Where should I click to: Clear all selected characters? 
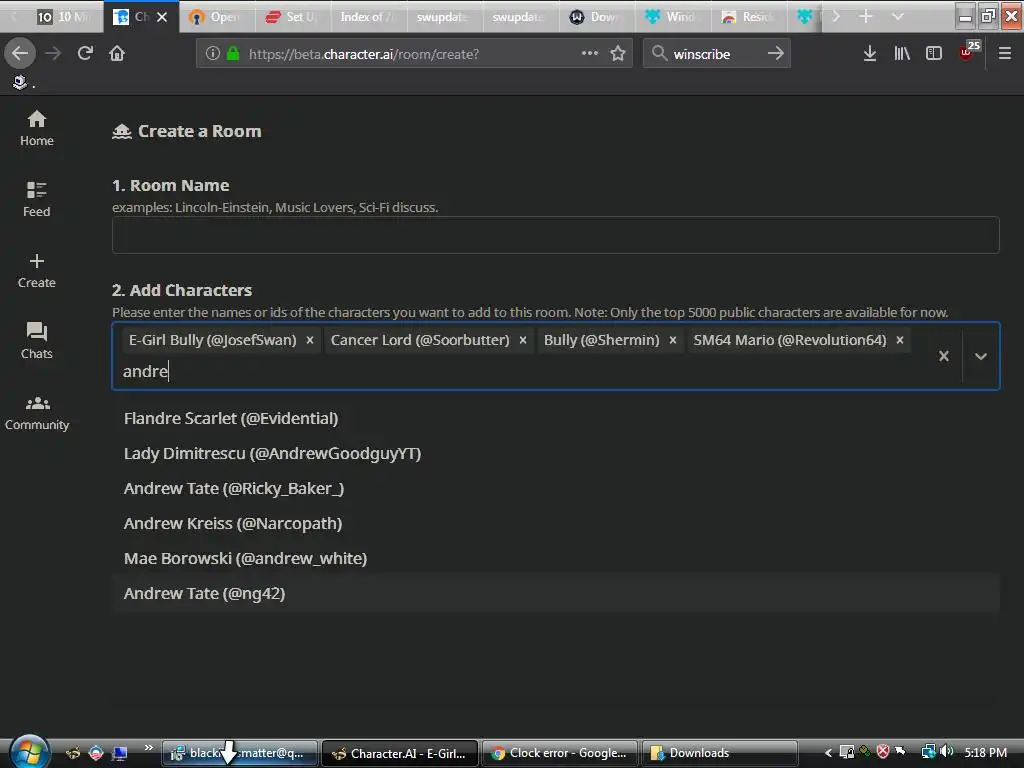pos(944,356)
